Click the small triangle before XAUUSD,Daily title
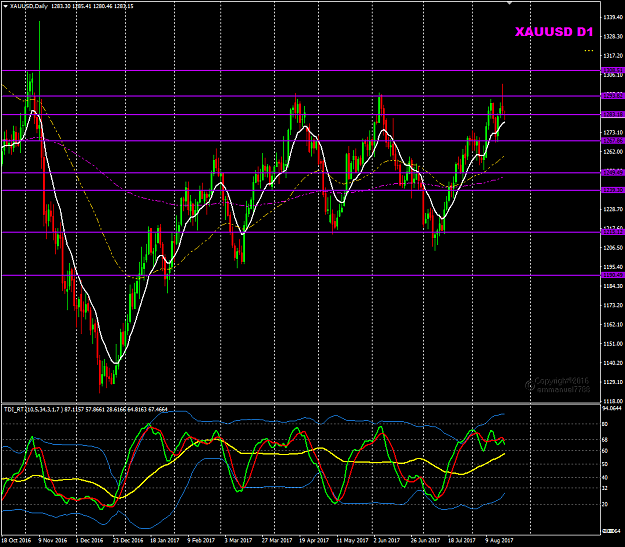The width and height of the screenshot is (625, 547). [5, 6]
